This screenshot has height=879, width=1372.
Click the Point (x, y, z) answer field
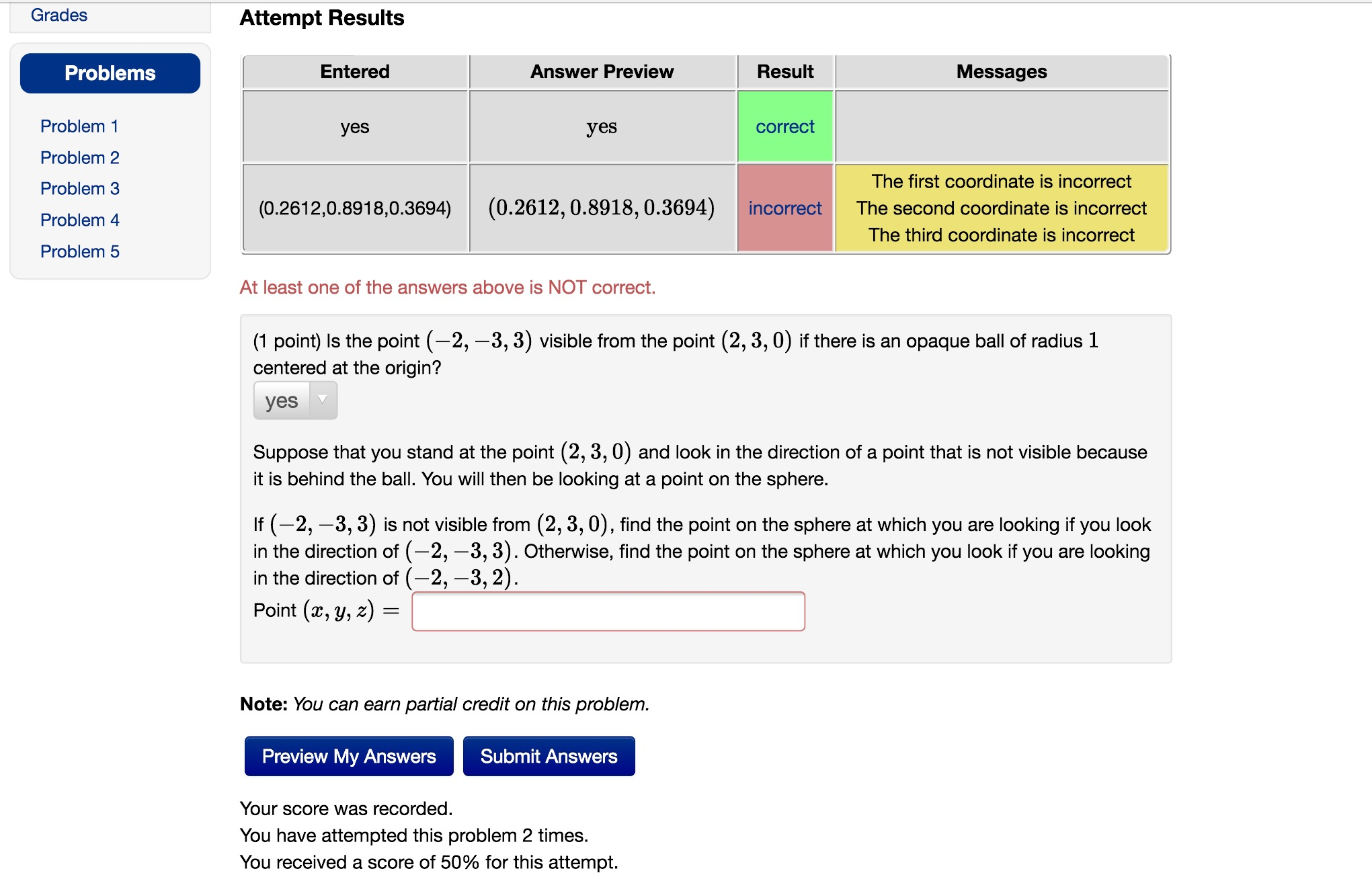point(607,612)
